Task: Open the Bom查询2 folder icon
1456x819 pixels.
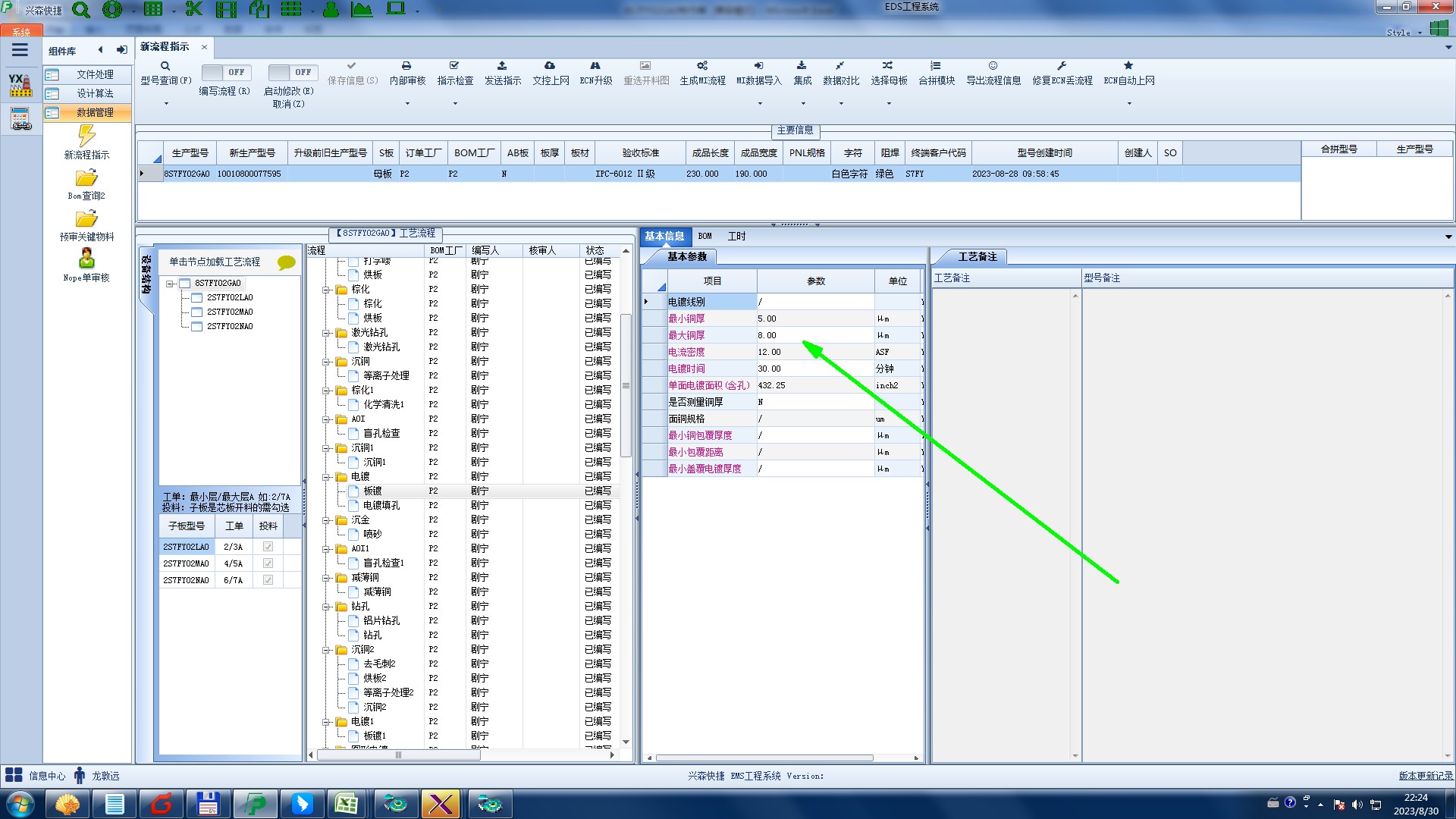Action: [86, 178]
